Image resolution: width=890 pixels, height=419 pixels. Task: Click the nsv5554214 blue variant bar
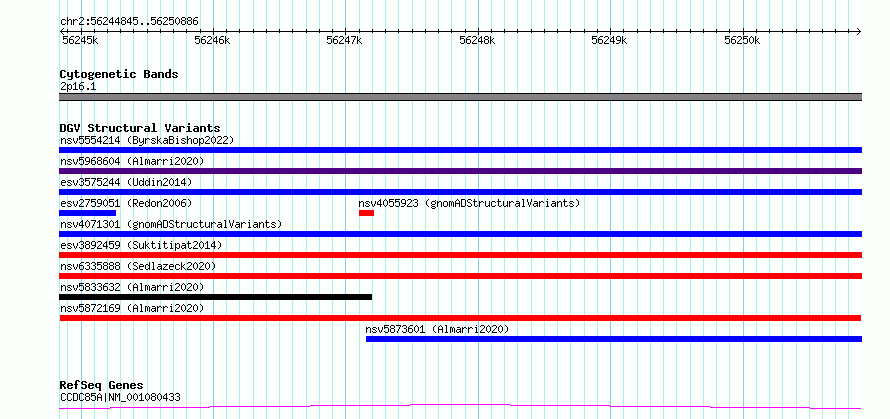(460, 150)
